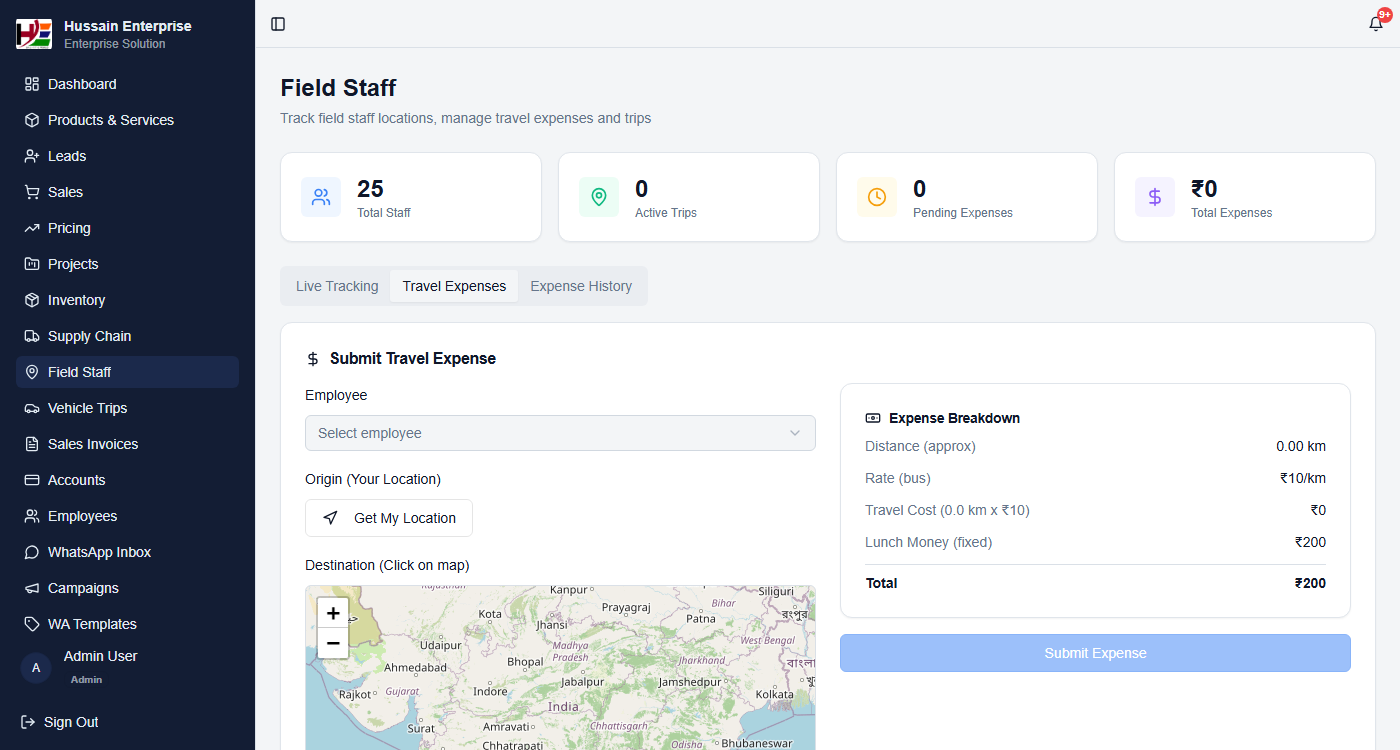Image resolution: width=1400 pixels, height=750 pixels.
Task: Click the WA Templates tag icon
Action: (x=32, y=624)
